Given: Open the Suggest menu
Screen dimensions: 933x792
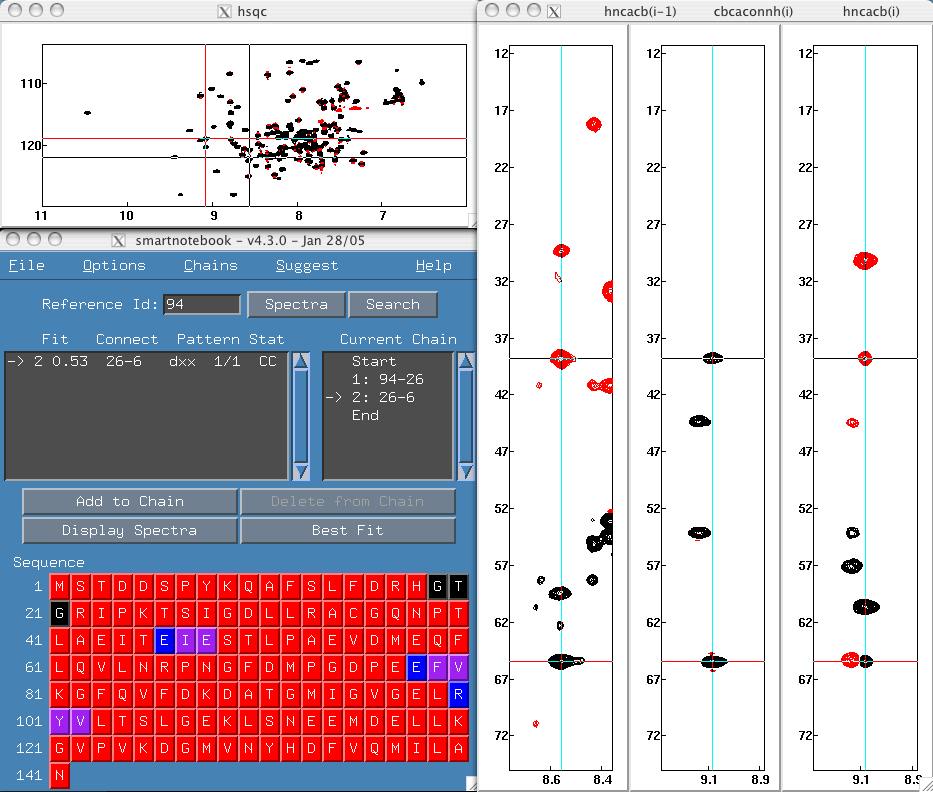Looking at the screenshot, I should tap(306, 265).
